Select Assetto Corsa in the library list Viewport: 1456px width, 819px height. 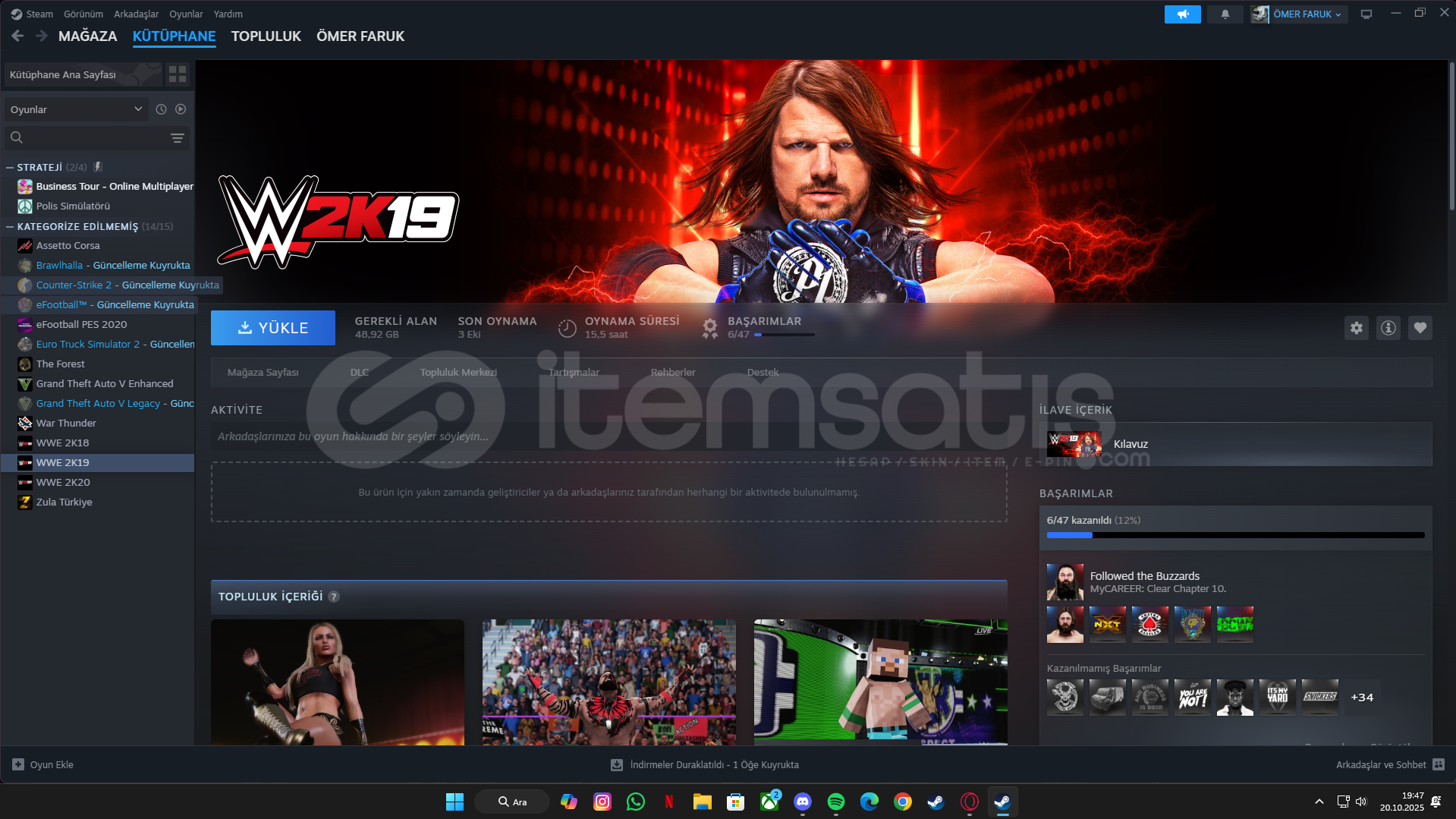pos(97,245)
